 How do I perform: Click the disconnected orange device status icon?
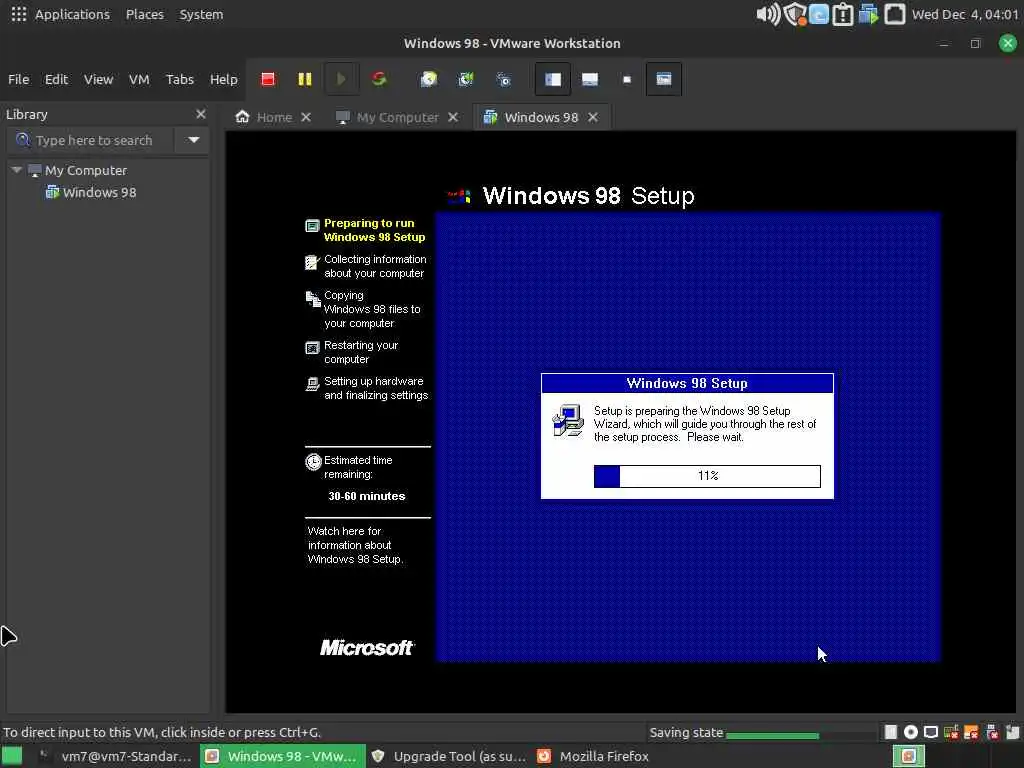tap(971, 732)
